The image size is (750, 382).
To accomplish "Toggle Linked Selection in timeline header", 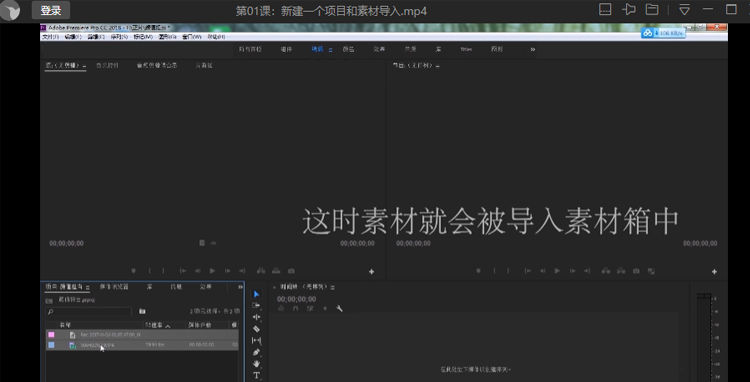I will (x=310, y=309).
